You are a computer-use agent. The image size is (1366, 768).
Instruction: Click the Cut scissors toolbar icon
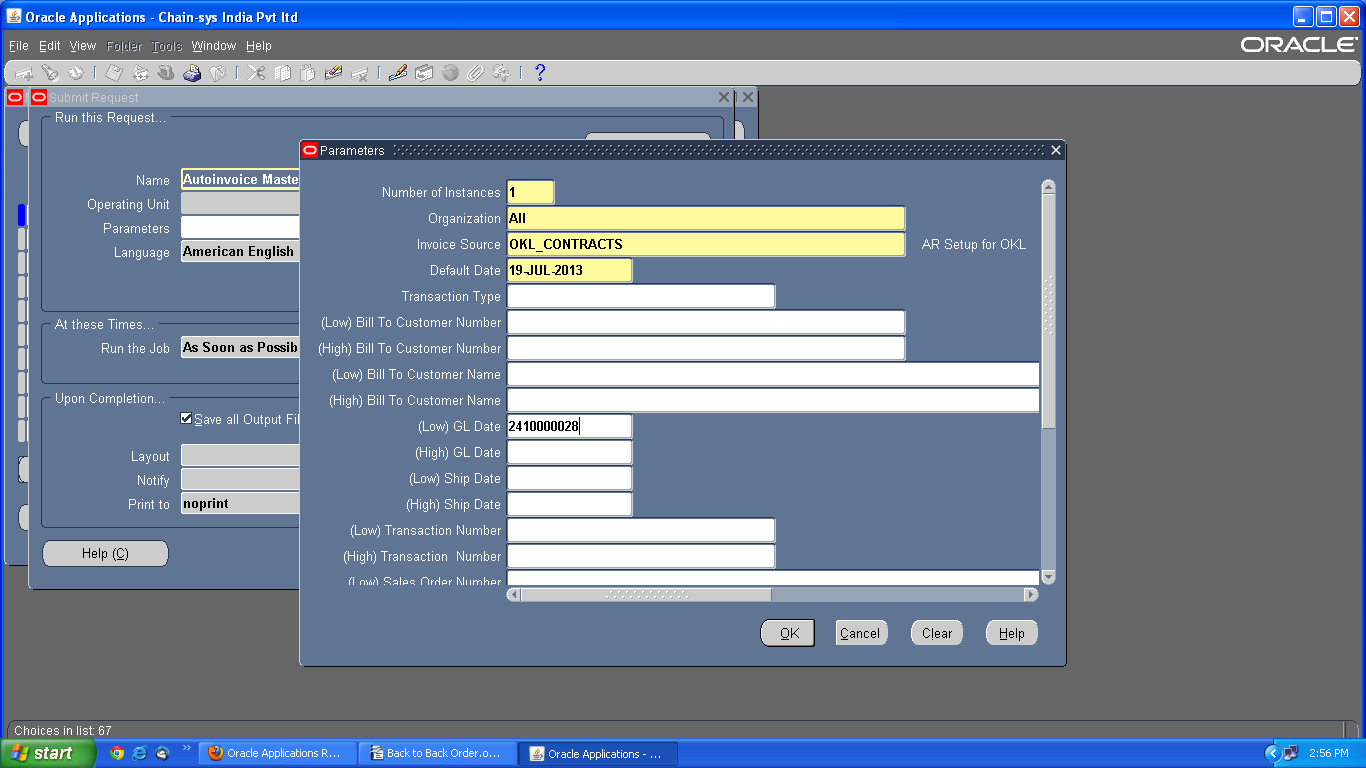point(257,73)
